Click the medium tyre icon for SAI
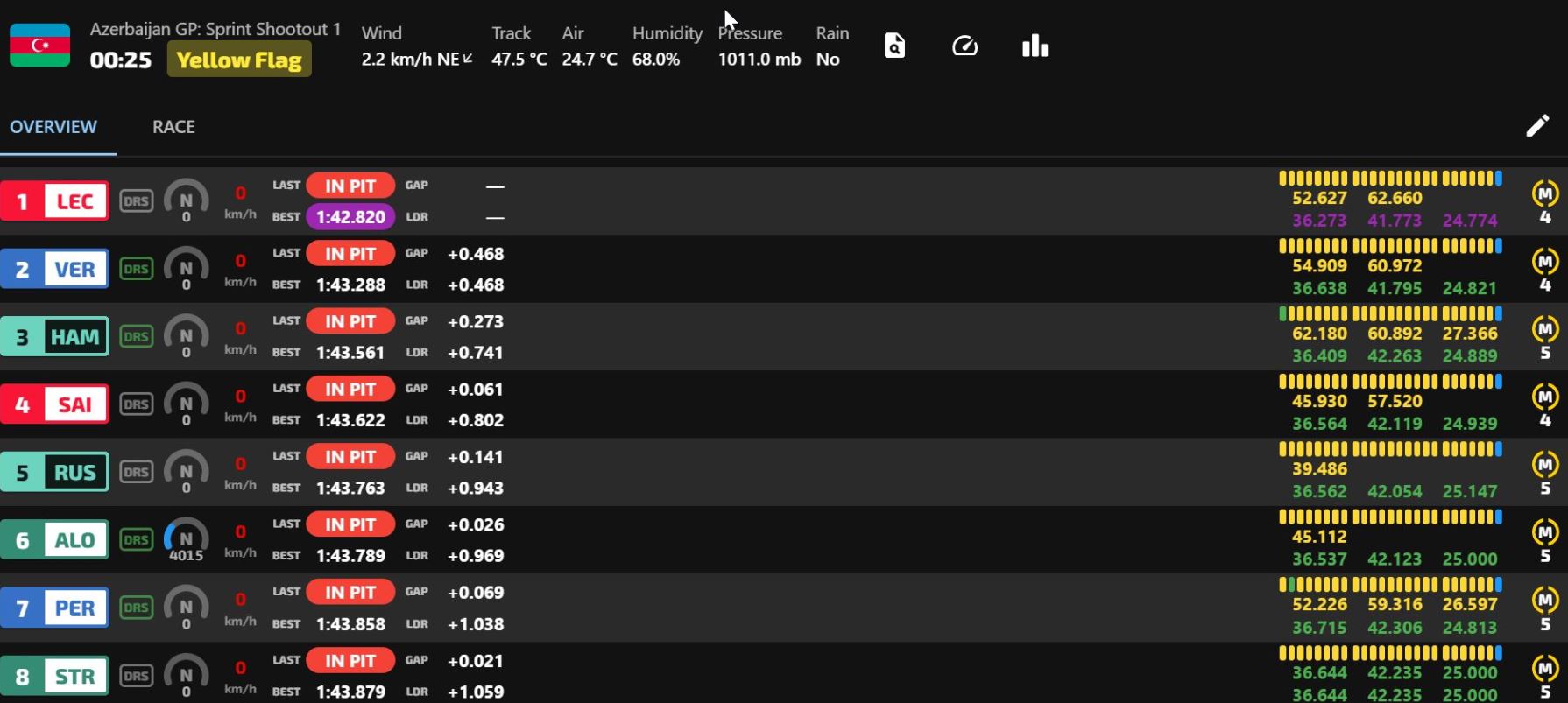Viewport: 1568px width, 703px height. click(x=1545, y=397)
